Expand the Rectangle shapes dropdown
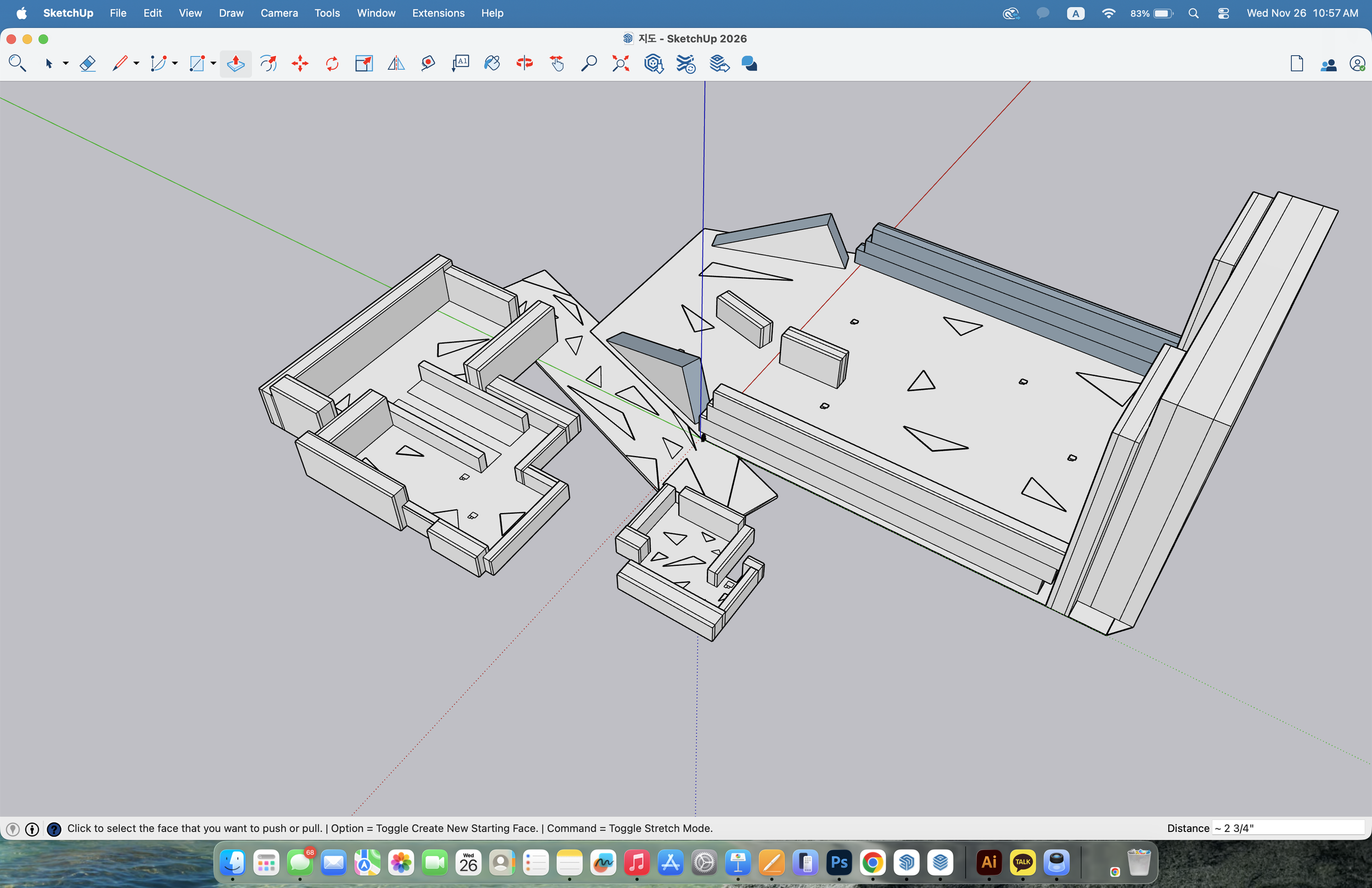This screenshot has width=1372, height=888. pyautogui.click(x=213, y=64)
